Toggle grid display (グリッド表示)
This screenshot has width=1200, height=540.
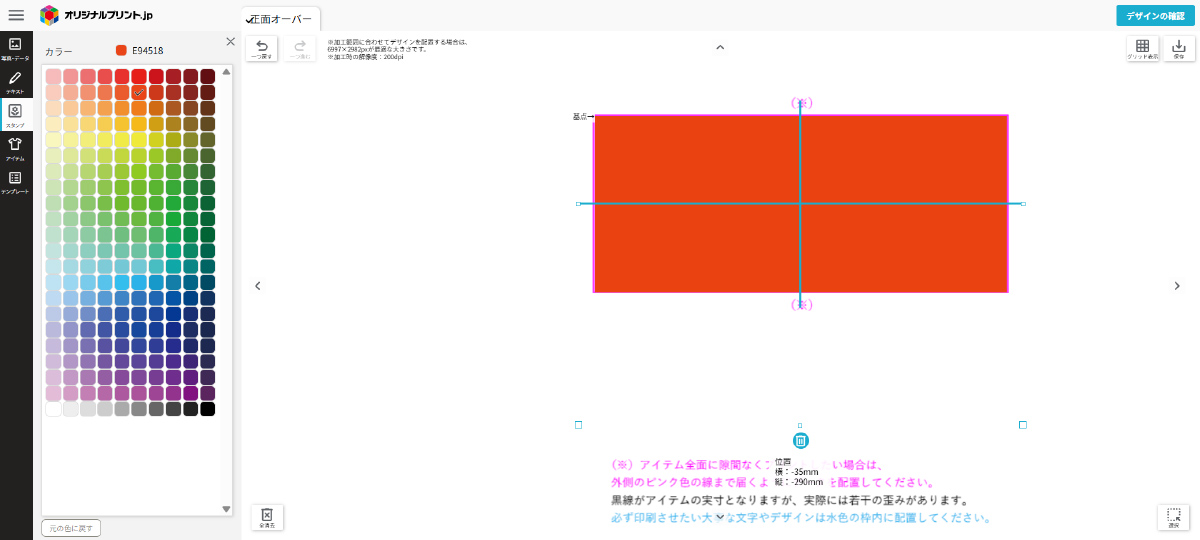tap(1142, 49)
